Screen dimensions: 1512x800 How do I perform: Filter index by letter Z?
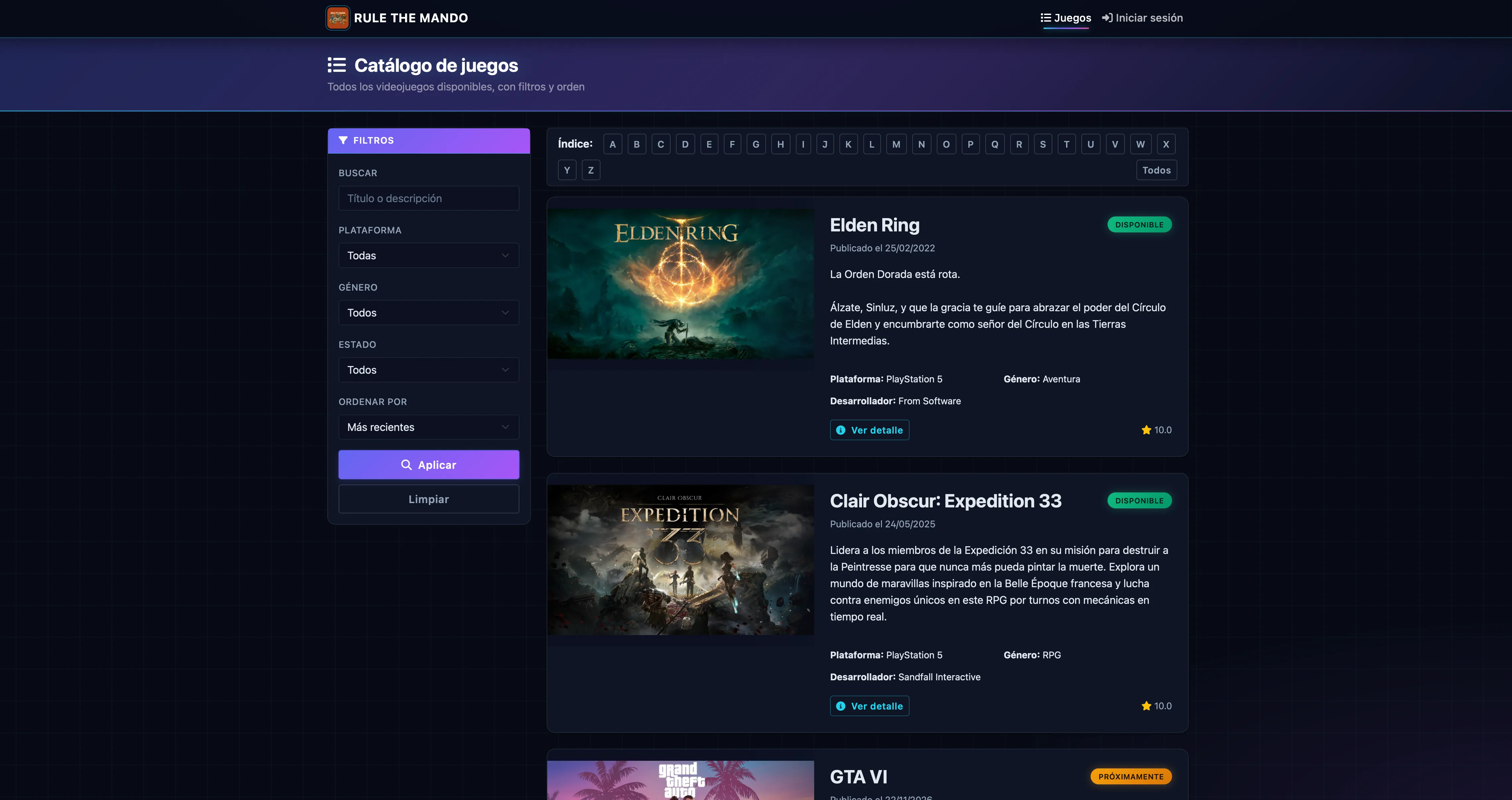tap(591, 170)
